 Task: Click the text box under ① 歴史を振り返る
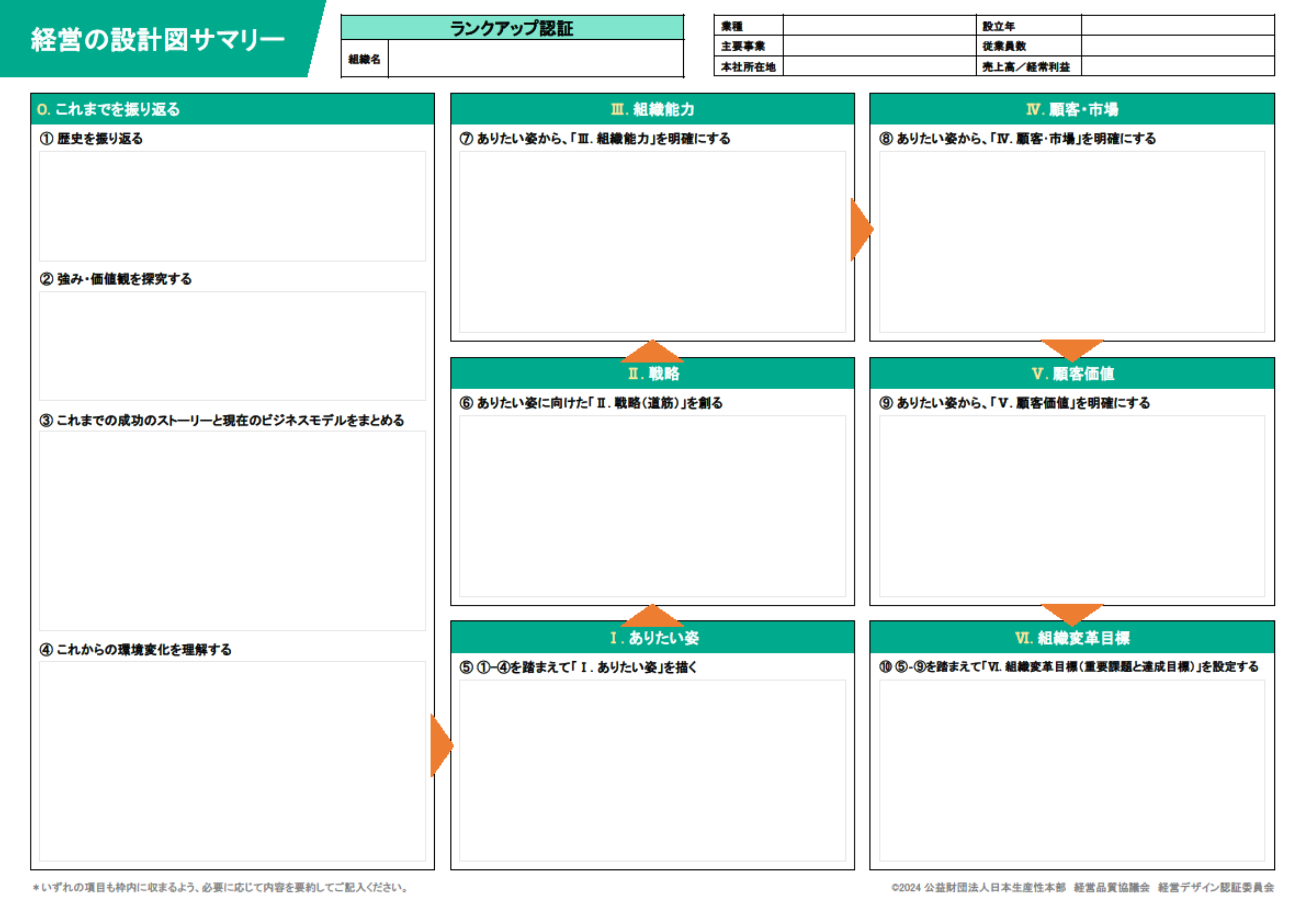coord(232,206)
